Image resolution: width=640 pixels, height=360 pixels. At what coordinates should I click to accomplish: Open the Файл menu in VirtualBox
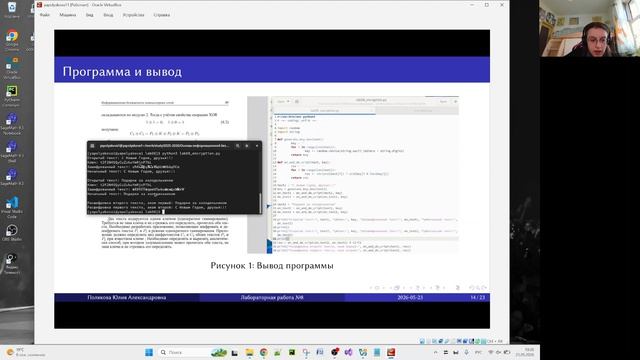tap(44, 15)
